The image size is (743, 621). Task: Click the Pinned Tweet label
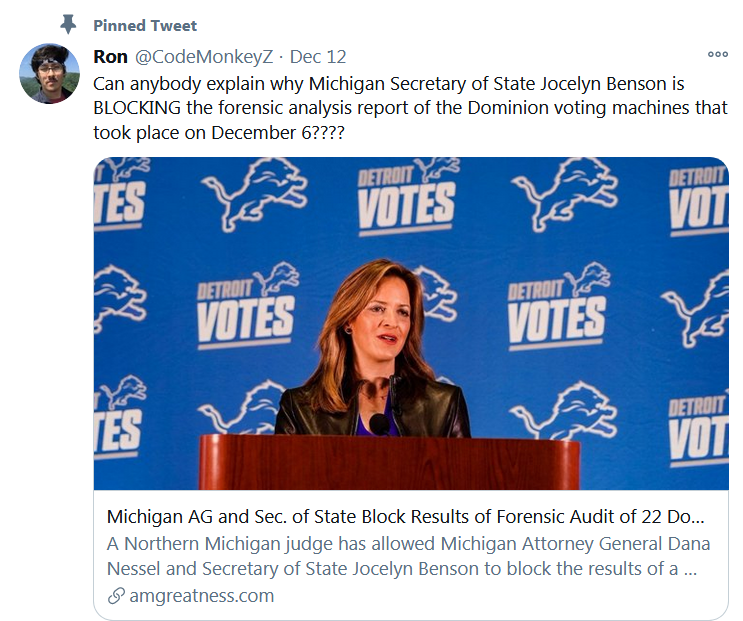[x=145, y=26]
